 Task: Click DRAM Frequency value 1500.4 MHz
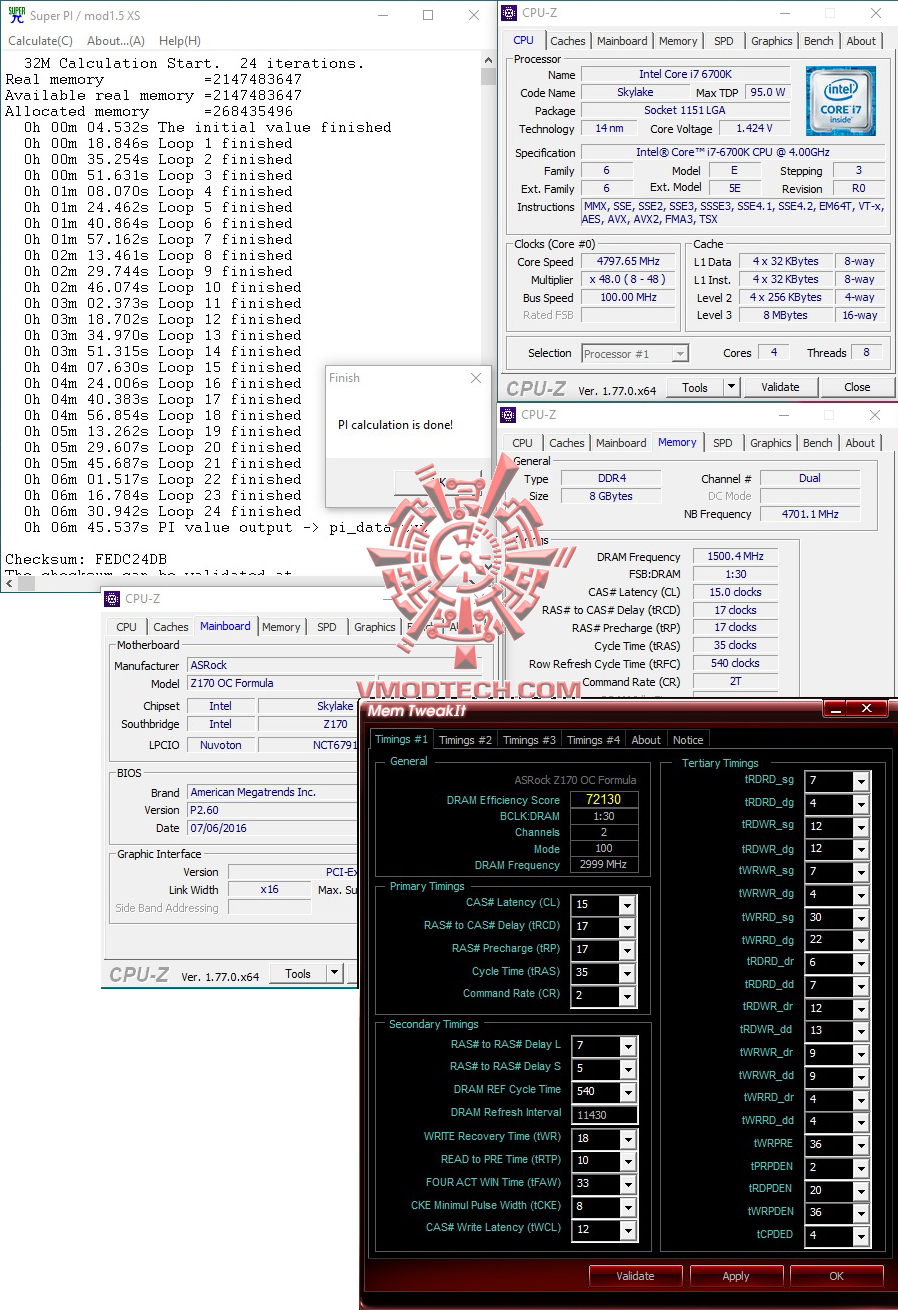pos(736,557)
